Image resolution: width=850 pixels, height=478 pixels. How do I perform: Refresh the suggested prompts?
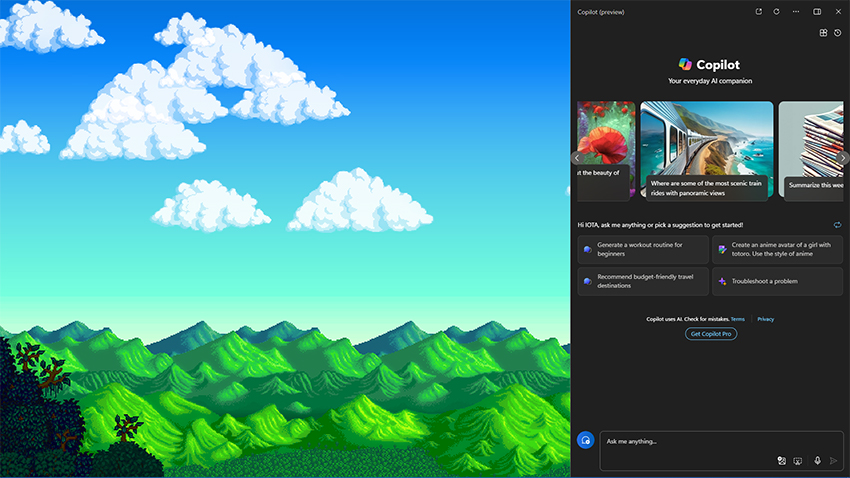[838, 225]
